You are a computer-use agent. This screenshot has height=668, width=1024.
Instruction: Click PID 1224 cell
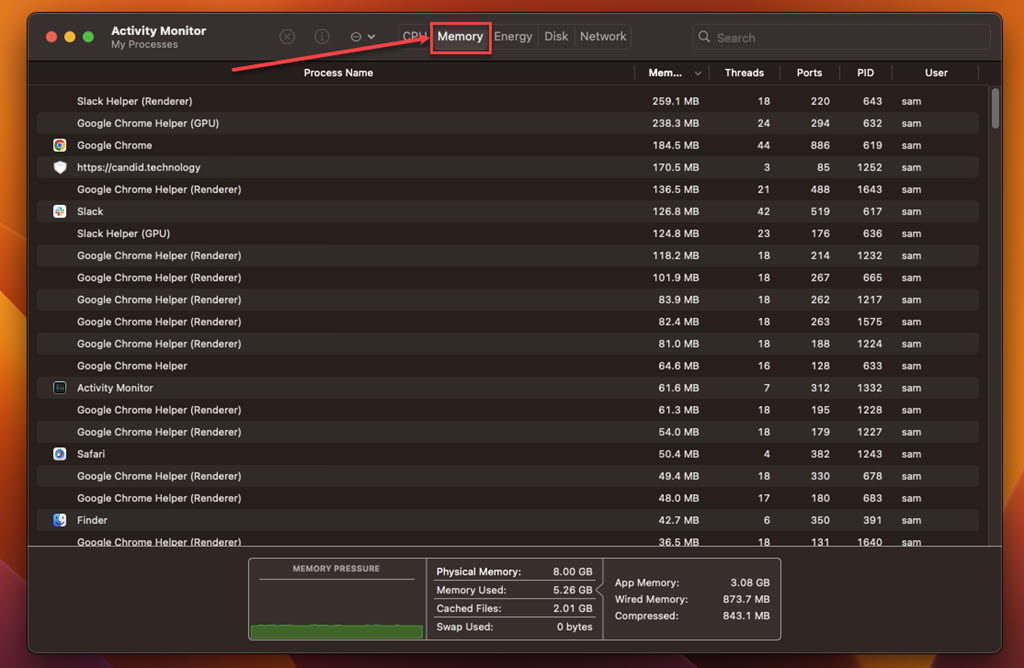point(869,343)
